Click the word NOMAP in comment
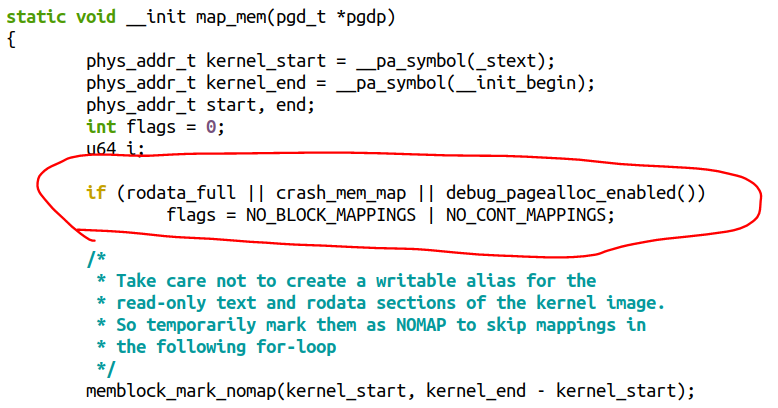This screenshot has width=778, height=408. 421,325
